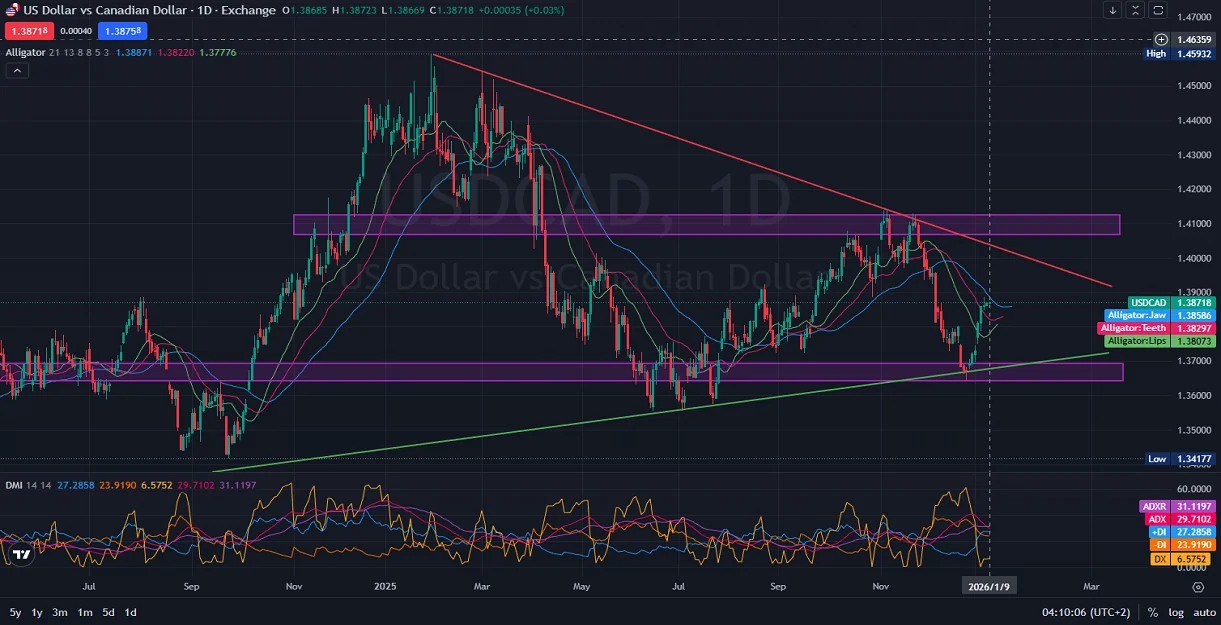Click the fullscreen frame icon at top right

pyautogui.click(x=1158, y=10)
